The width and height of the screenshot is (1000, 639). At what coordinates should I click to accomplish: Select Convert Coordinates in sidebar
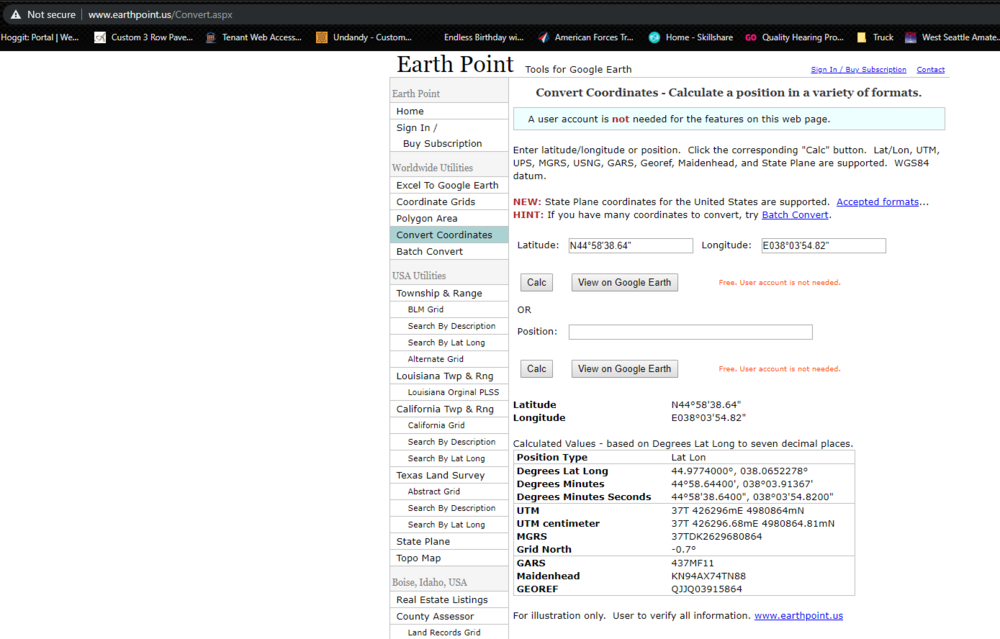pos(449,235)
